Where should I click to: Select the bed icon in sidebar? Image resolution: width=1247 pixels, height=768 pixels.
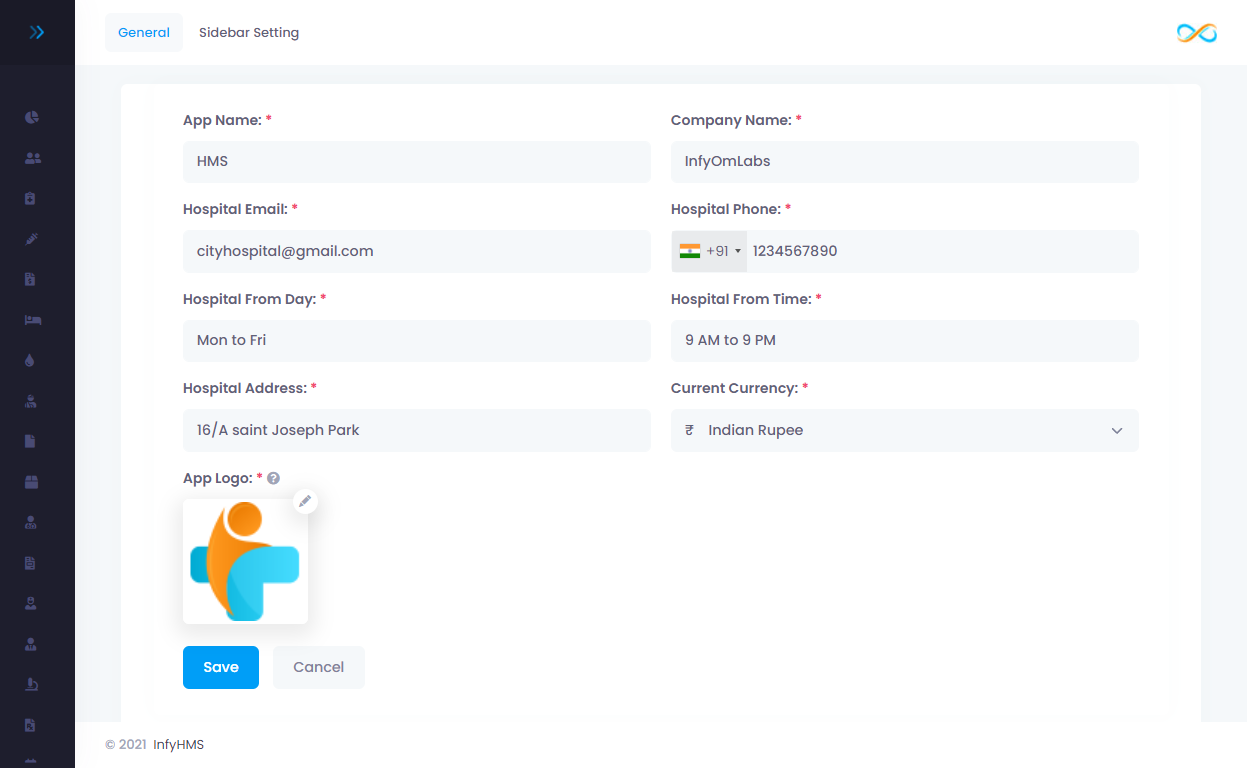pyautogui.click(x=32, y=320)
